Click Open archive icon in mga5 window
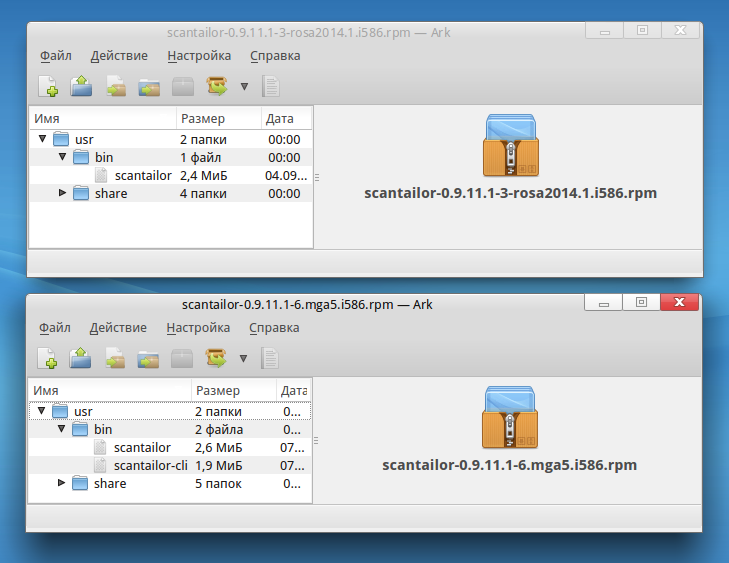The height and width of the screenshot is (563, 729). pyautogui.click(x=80, y=358)
